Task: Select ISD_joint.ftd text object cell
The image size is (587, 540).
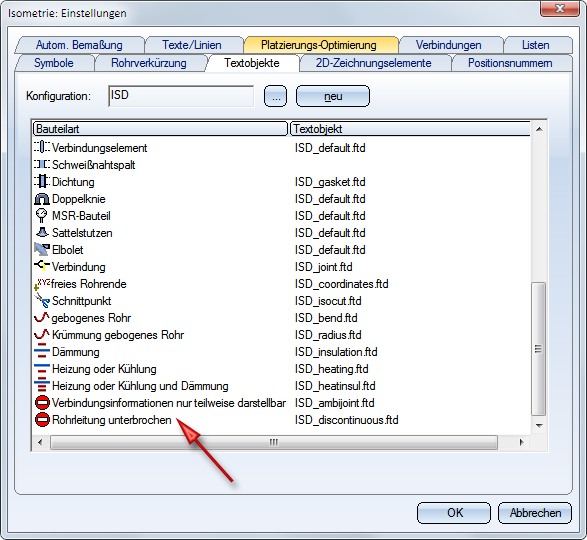Action: [323, 267]
